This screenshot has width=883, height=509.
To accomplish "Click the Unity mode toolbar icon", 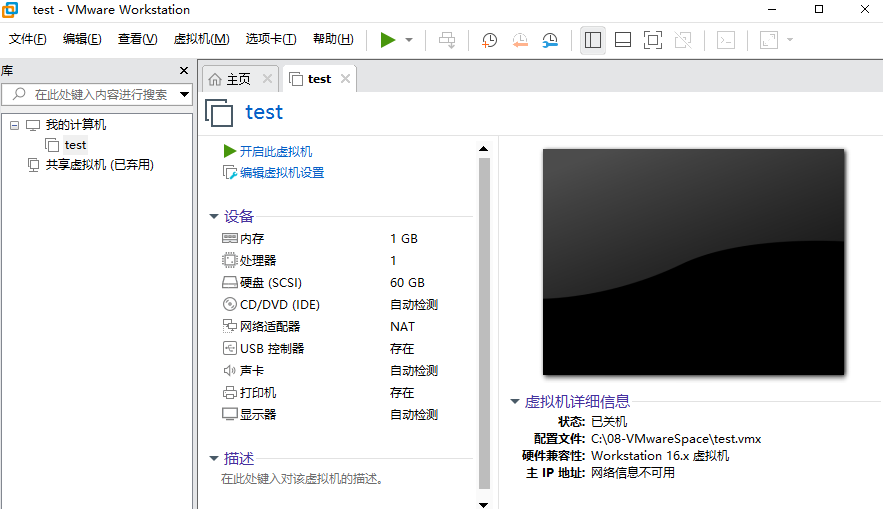I will coord(683,40).
